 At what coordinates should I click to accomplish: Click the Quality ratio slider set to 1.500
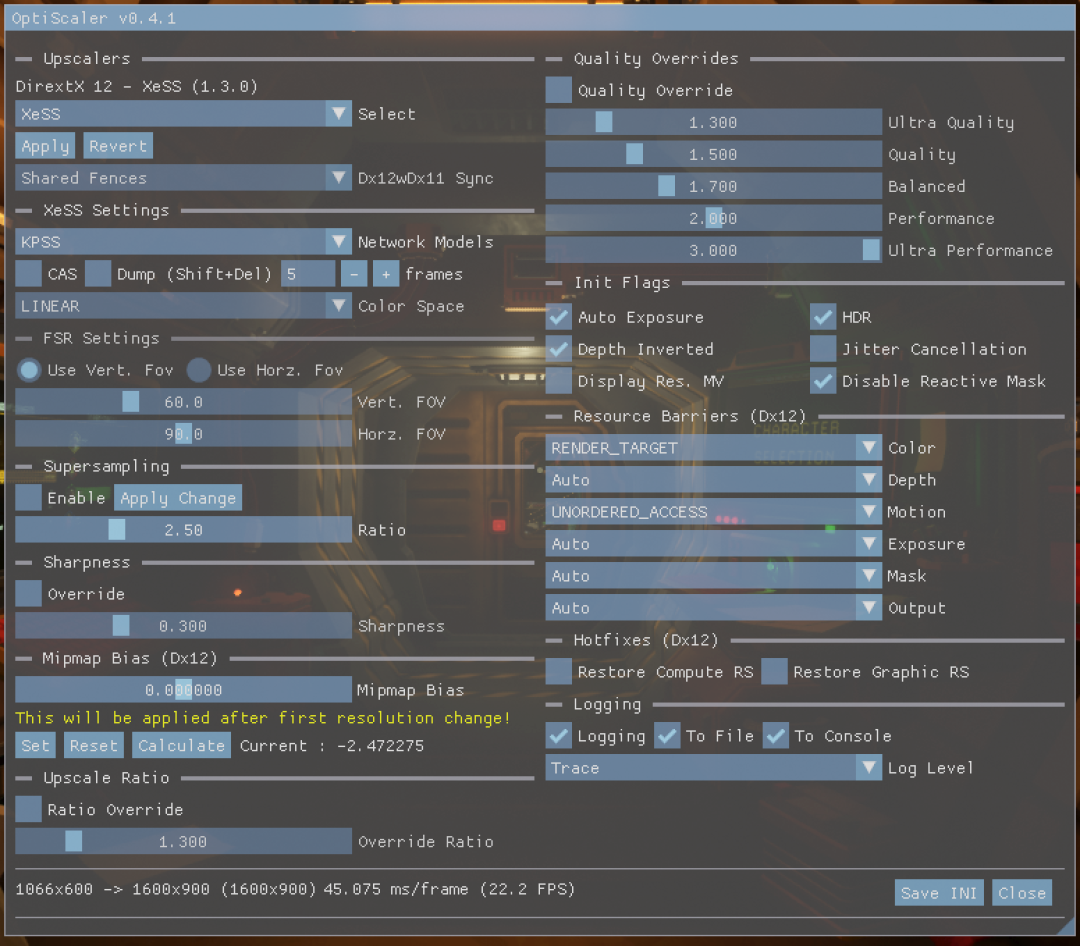tap(714, 154)
